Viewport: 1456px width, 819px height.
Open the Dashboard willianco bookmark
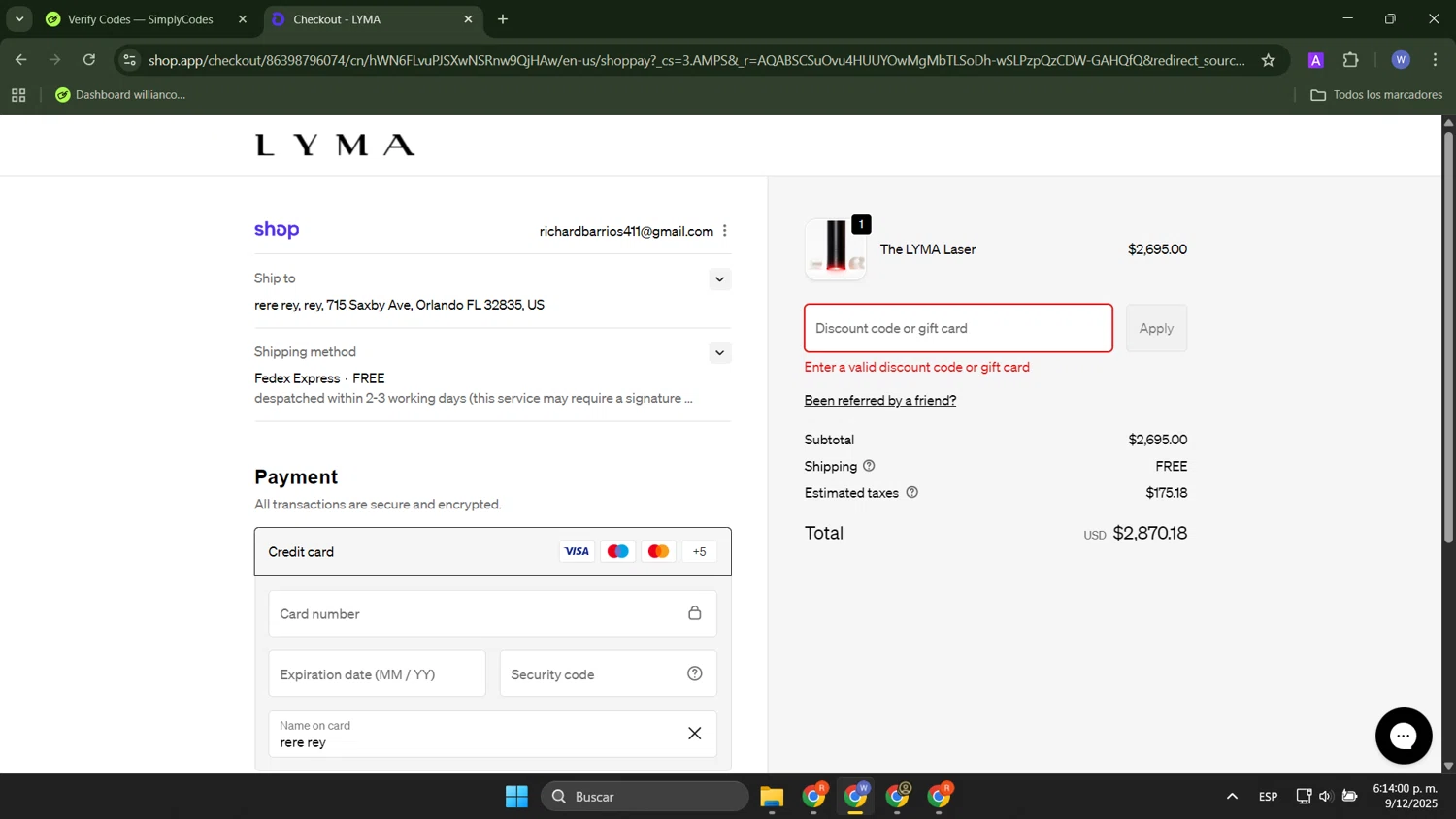point(120,95)
